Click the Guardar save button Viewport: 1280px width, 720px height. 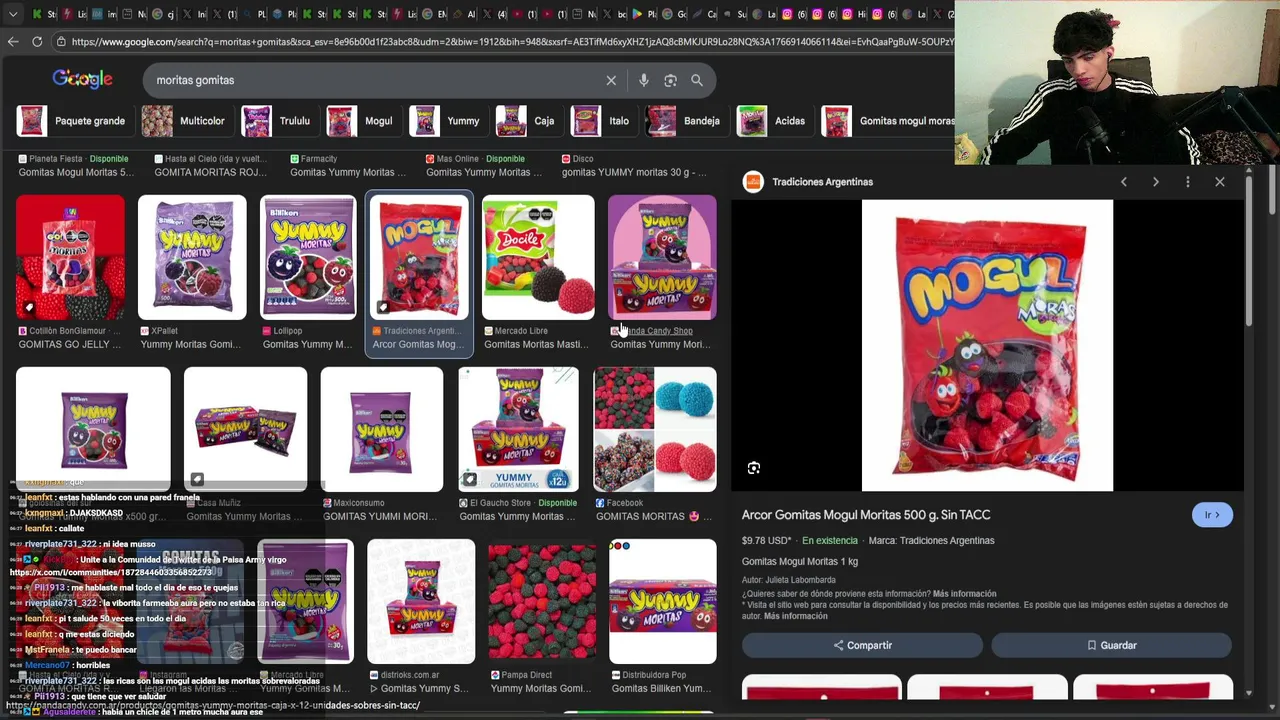[x=1111, y=645]
